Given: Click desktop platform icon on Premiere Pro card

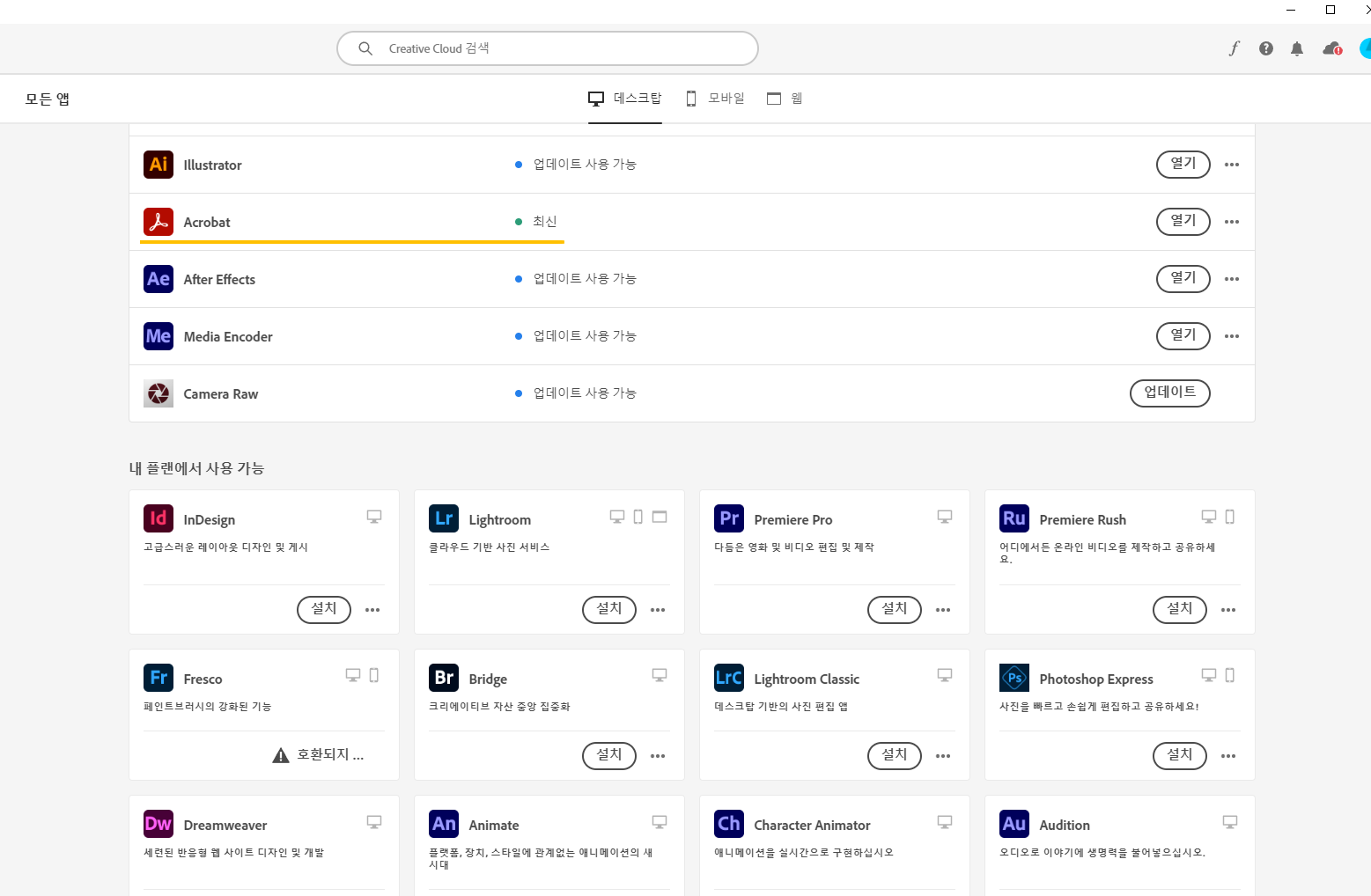Looking at the screenshot, I should click(945, 517).
